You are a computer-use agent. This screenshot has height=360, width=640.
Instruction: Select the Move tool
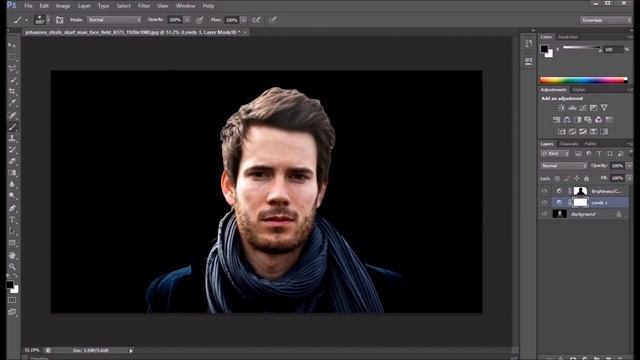tap(12, 44)
